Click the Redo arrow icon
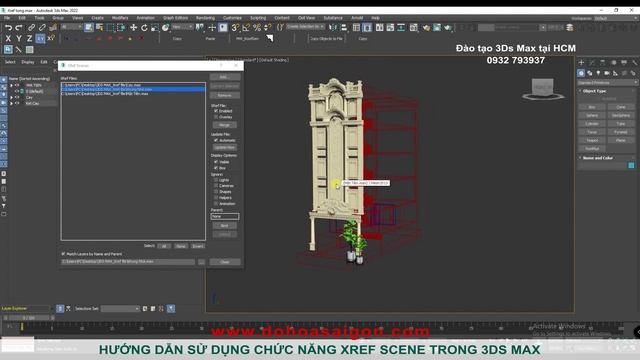Image resolution: width=640 pixels, height=360 pixels. click(x=19, y=28)
